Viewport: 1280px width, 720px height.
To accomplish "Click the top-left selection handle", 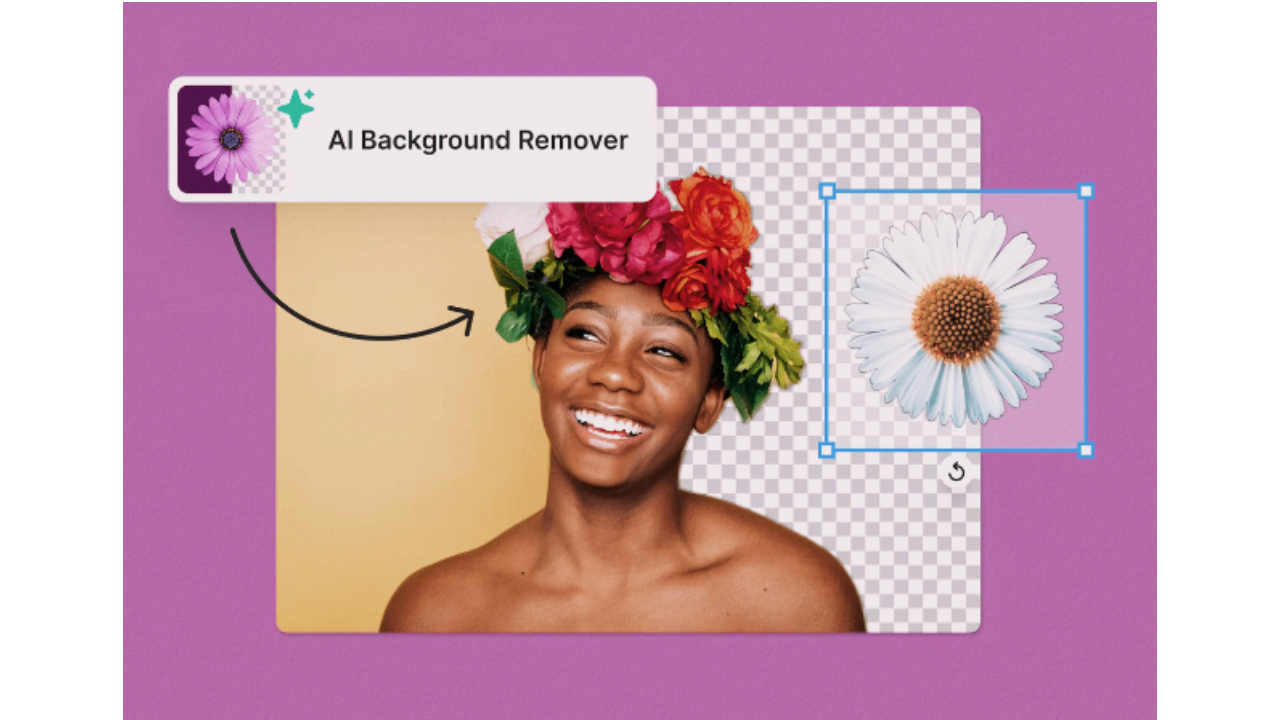I will 826,190.
